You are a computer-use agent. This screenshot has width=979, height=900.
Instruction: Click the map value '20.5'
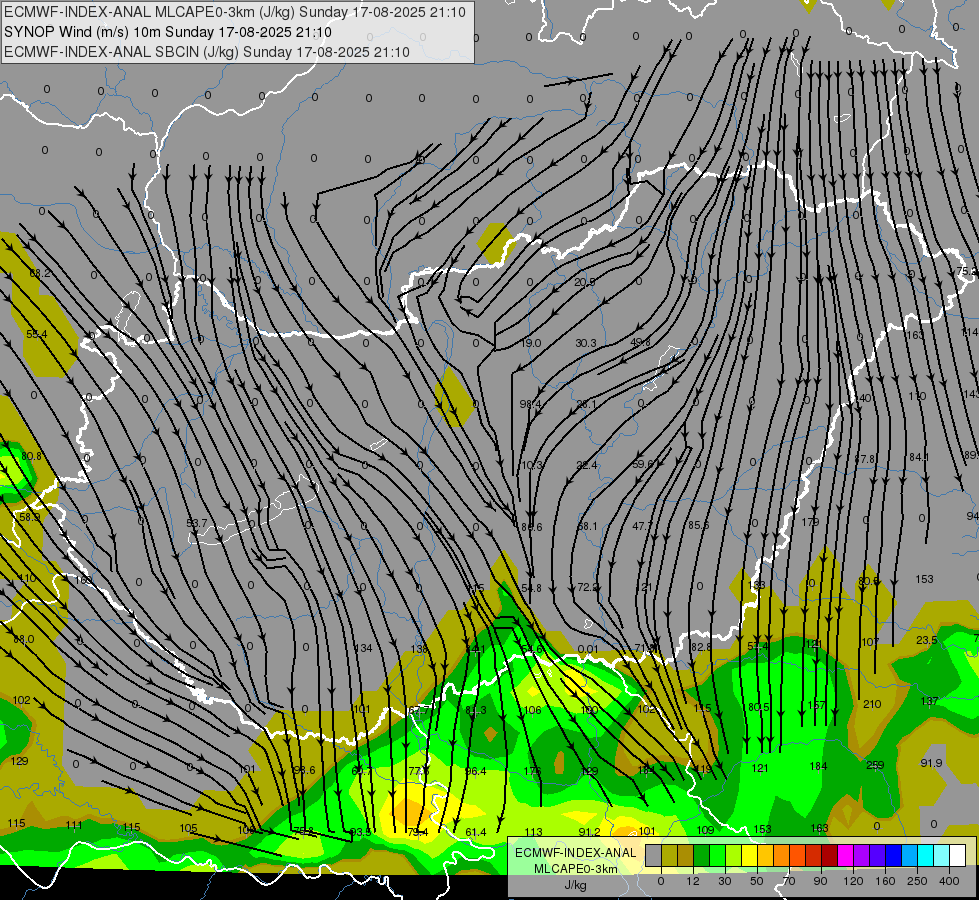pyautogui.click(x=584, y=282)
